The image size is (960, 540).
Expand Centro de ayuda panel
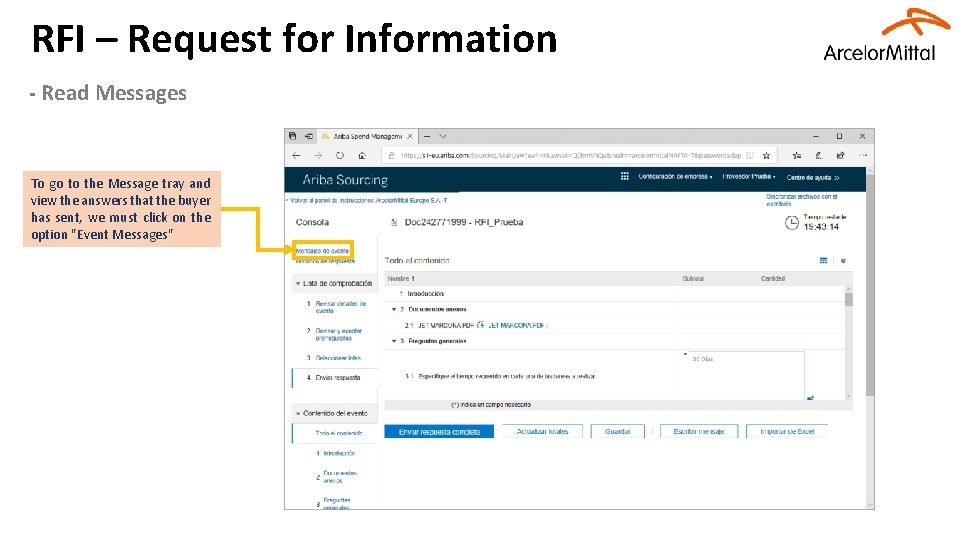813,178
